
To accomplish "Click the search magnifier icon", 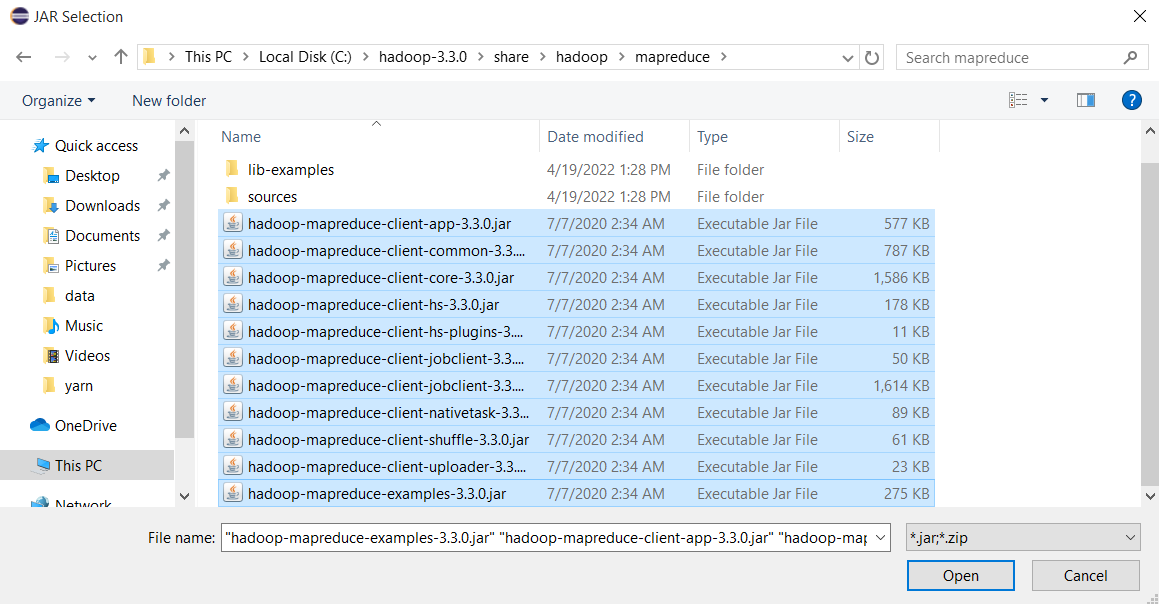I will (x=1130, y=58).
